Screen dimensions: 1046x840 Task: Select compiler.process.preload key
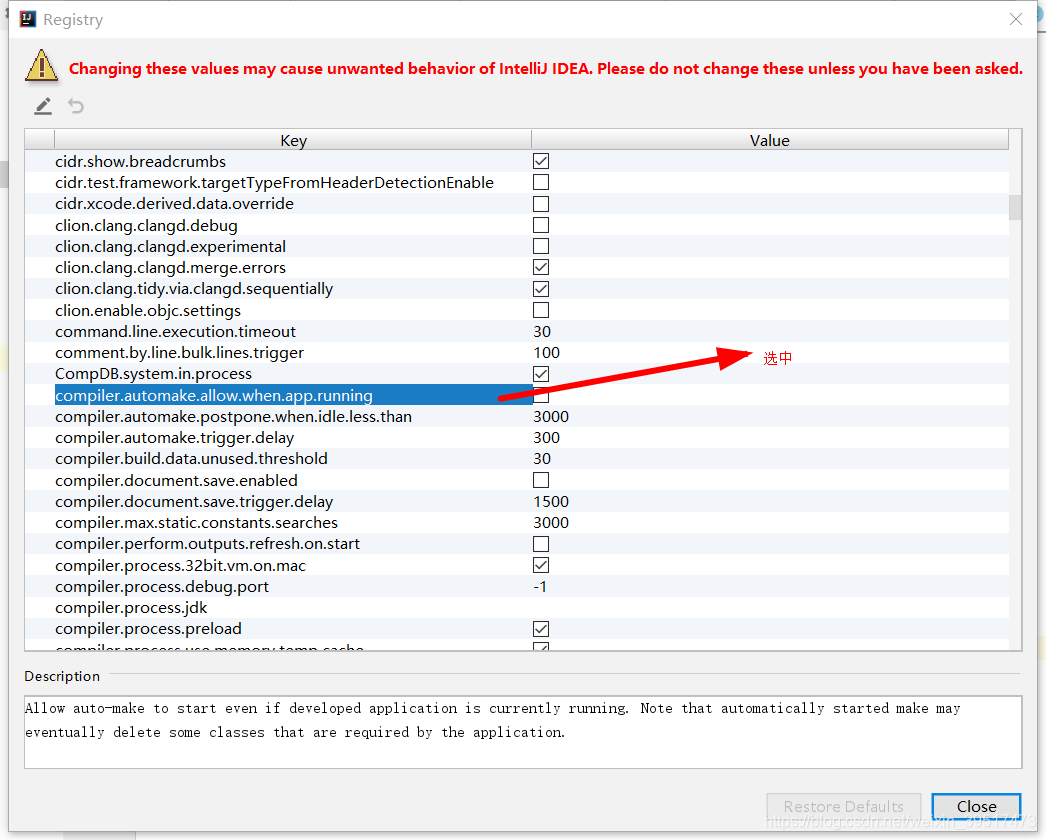148,629
